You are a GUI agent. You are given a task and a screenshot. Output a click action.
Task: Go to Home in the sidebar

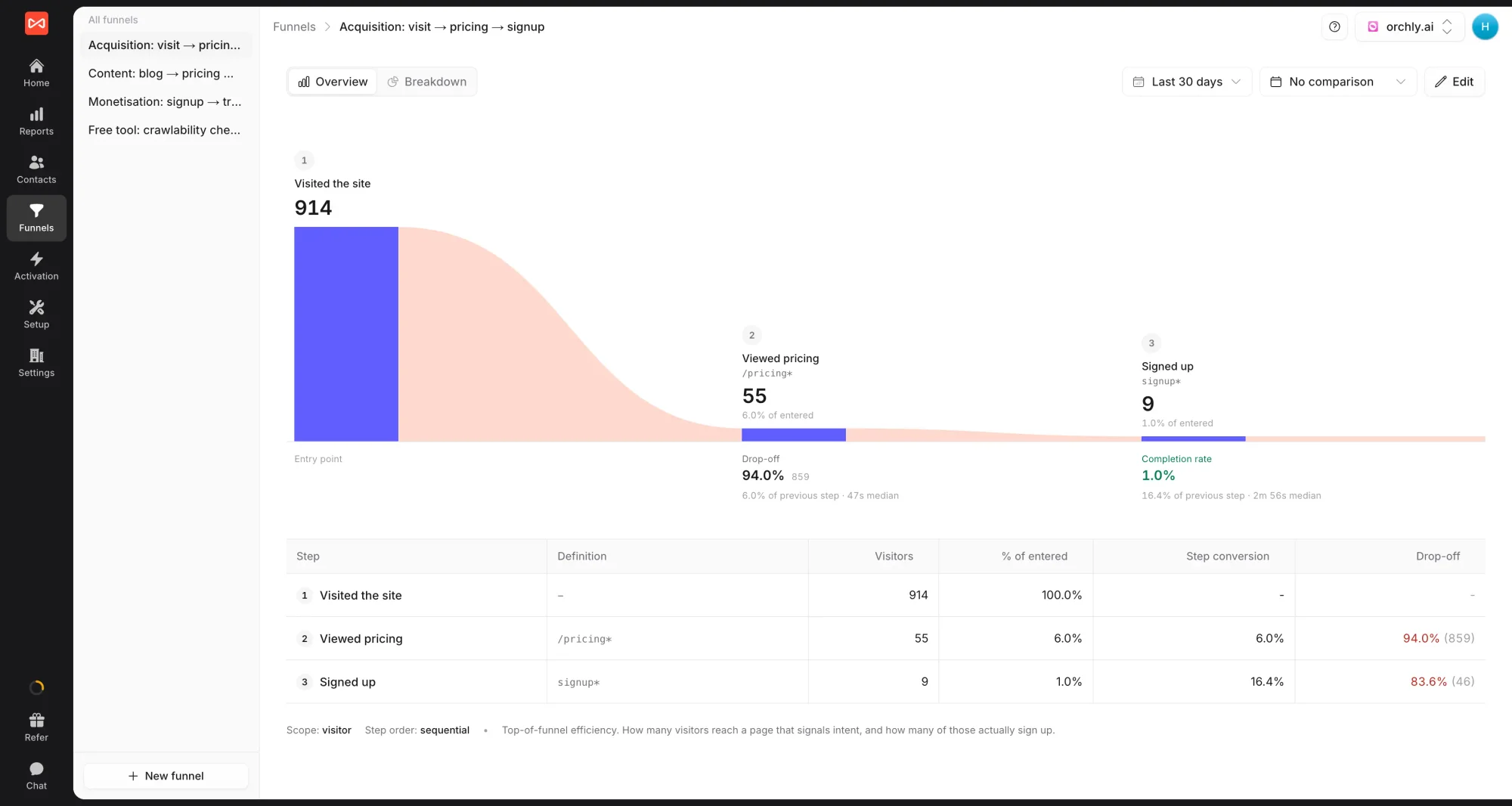[36, 73]
